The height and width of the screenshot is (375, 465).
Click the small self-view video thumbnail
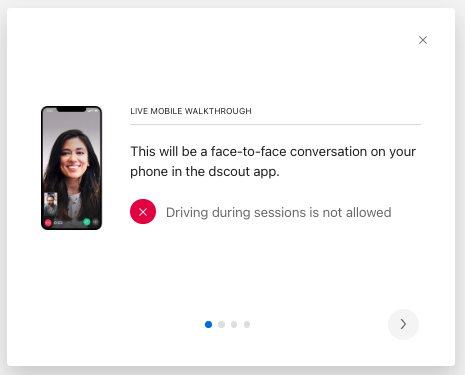coord(51,204)
